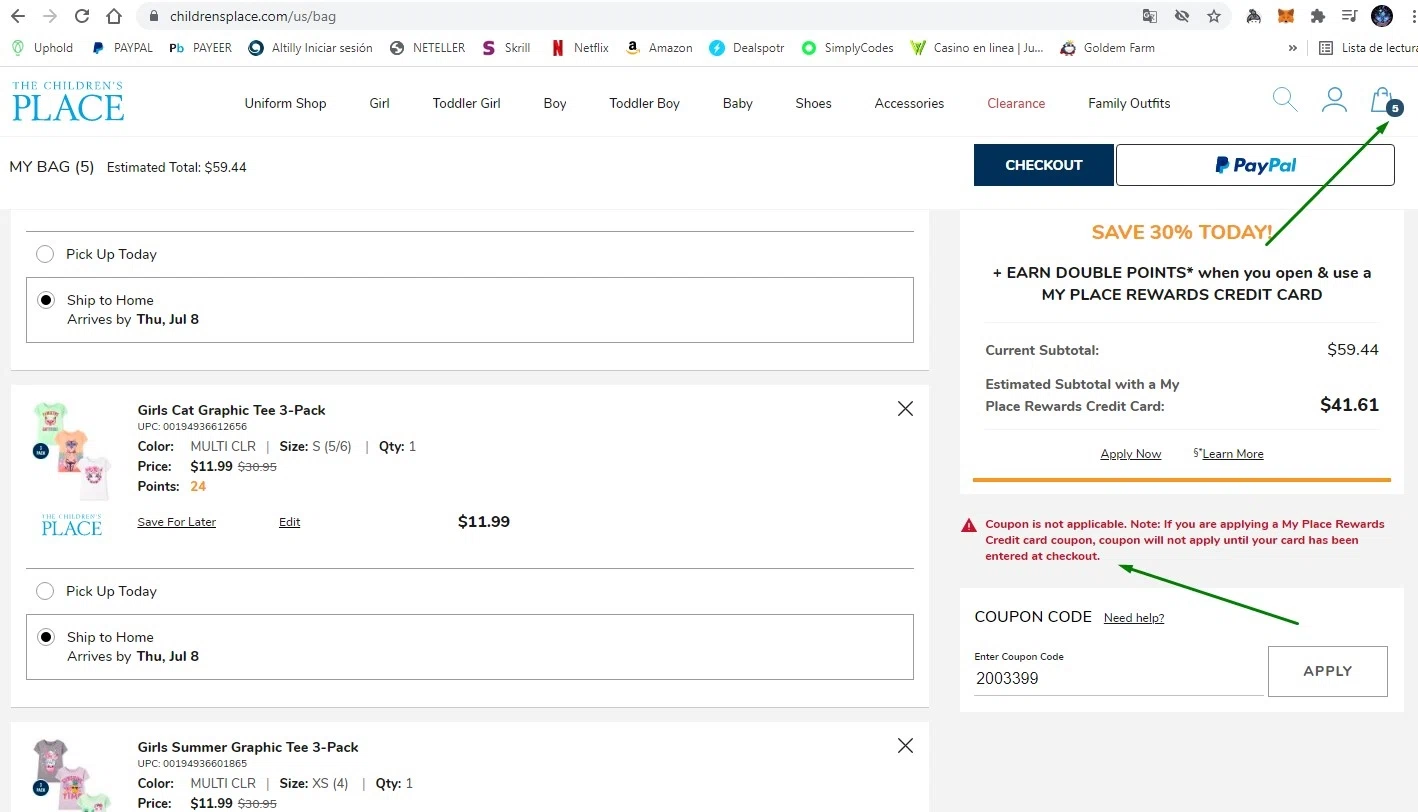The height and width of the screenshot is (812, 1418).
Task: Select Ship to Home above the Cat Tee item
Action: 45,300
